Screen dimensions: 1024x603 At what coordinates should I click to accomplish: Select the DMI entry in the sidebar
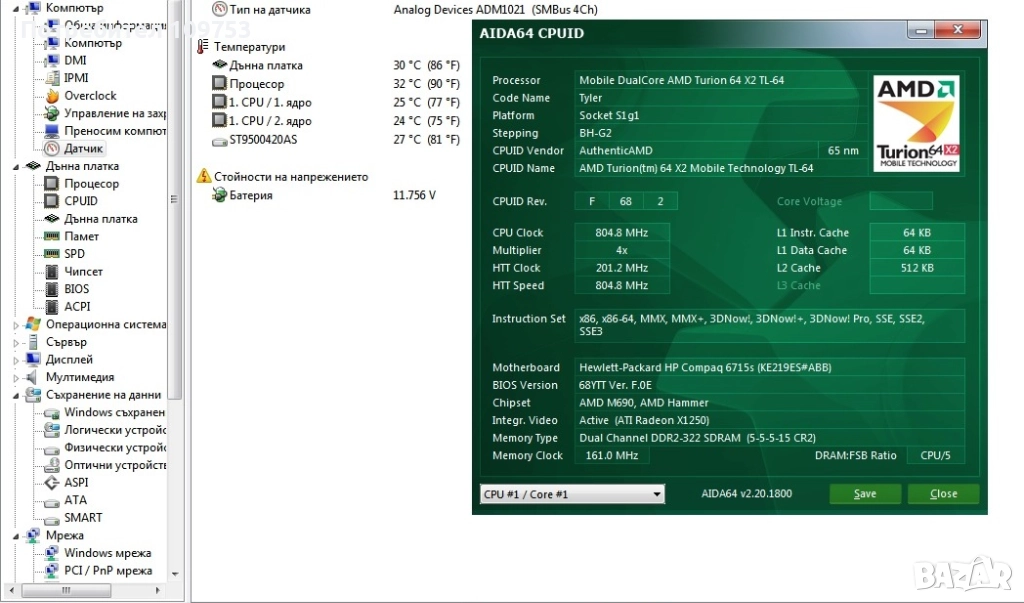[x=75, y=60]
